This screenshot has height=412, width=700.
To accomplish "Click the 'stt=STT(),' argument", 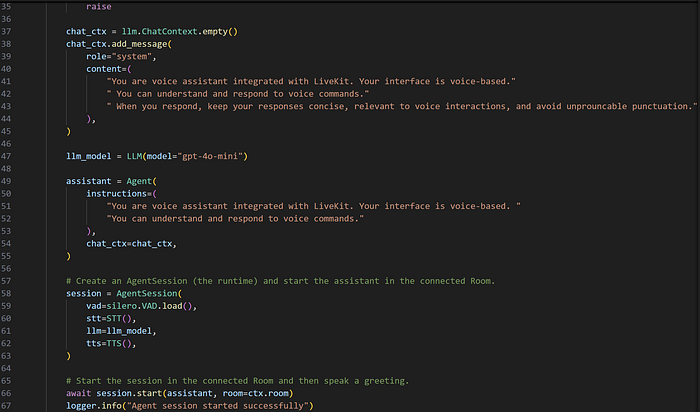I will [111, 319].
